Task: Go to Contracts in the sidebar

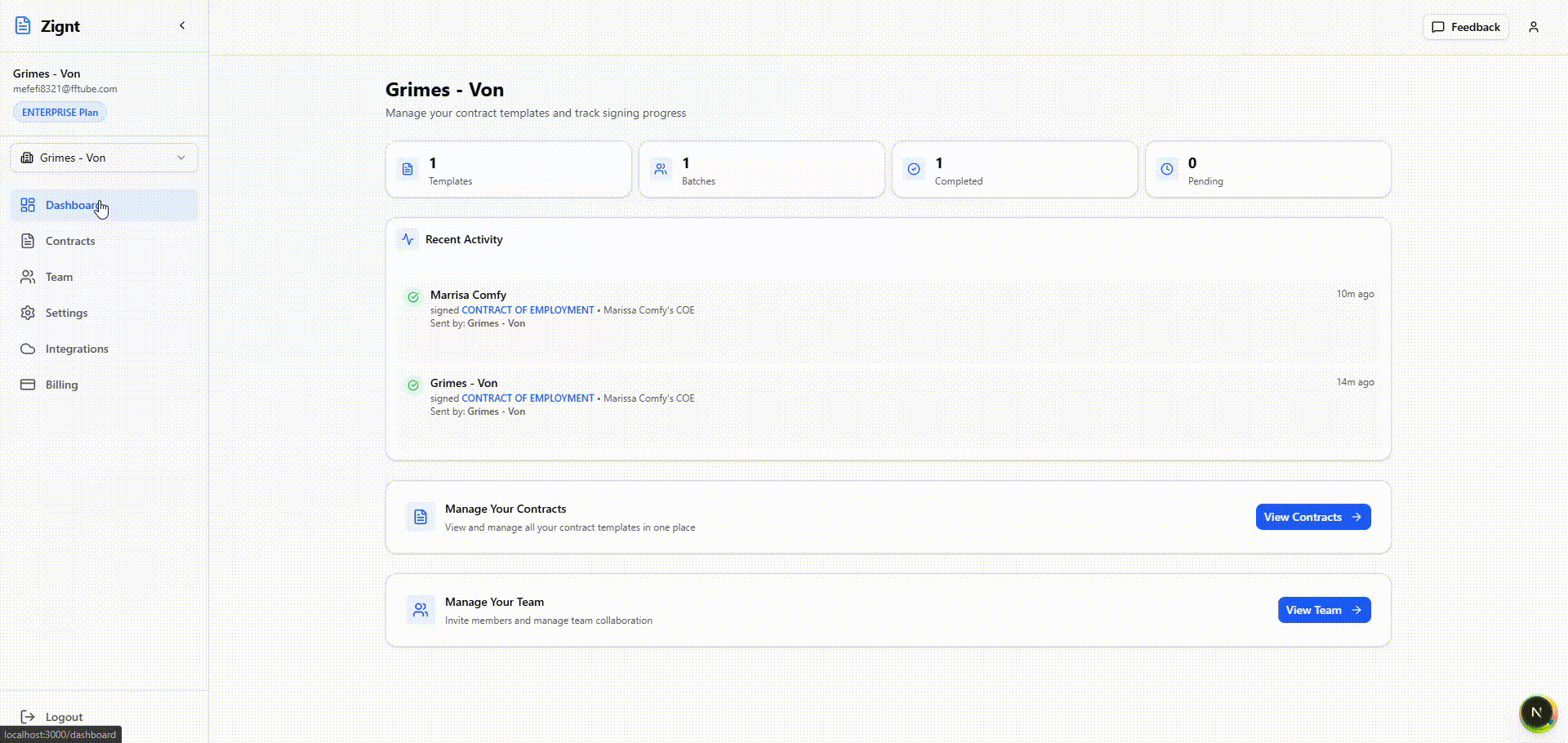Action: [70, 241]
